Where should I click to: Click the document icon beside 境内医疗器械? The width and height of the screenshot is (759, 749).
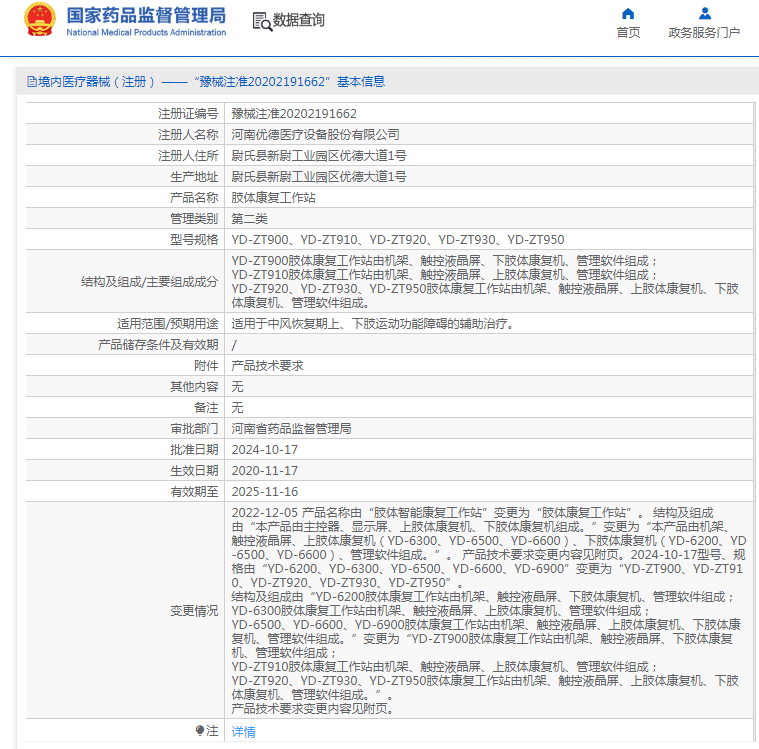pos(32,81)
